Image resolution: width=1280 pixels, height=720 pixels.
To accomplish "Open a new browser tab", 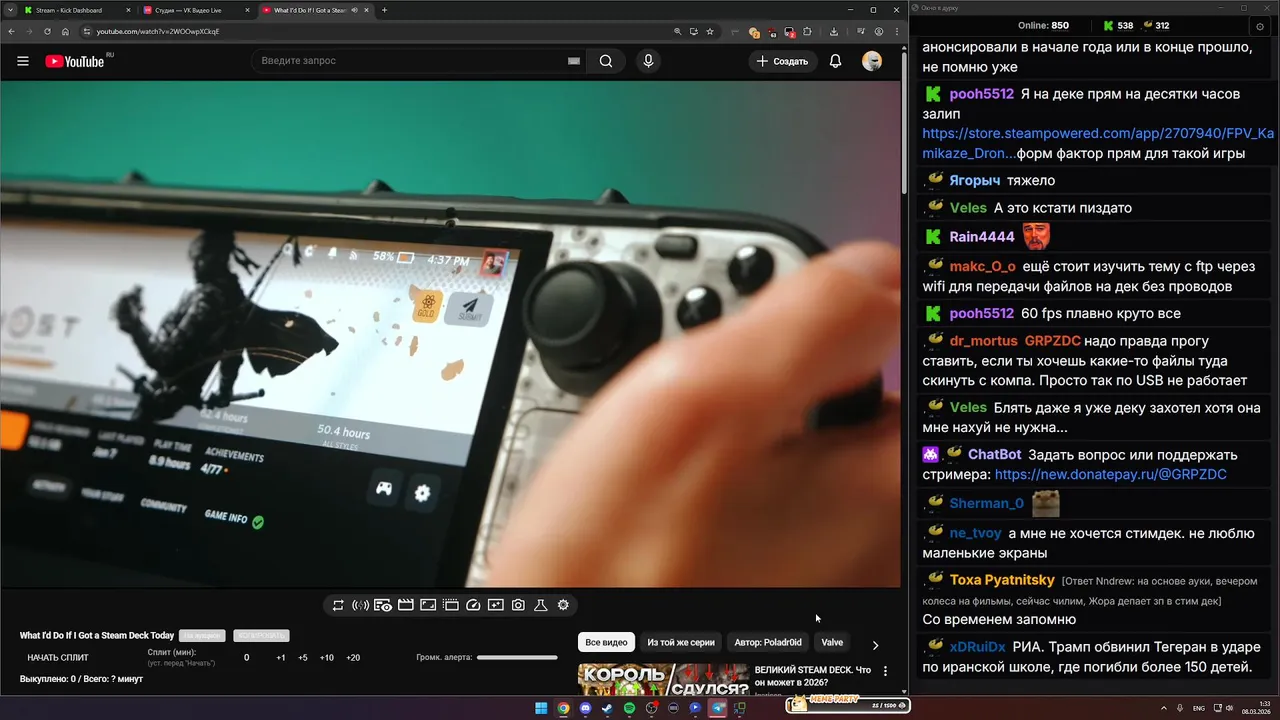I will click(x=384, y=10).
